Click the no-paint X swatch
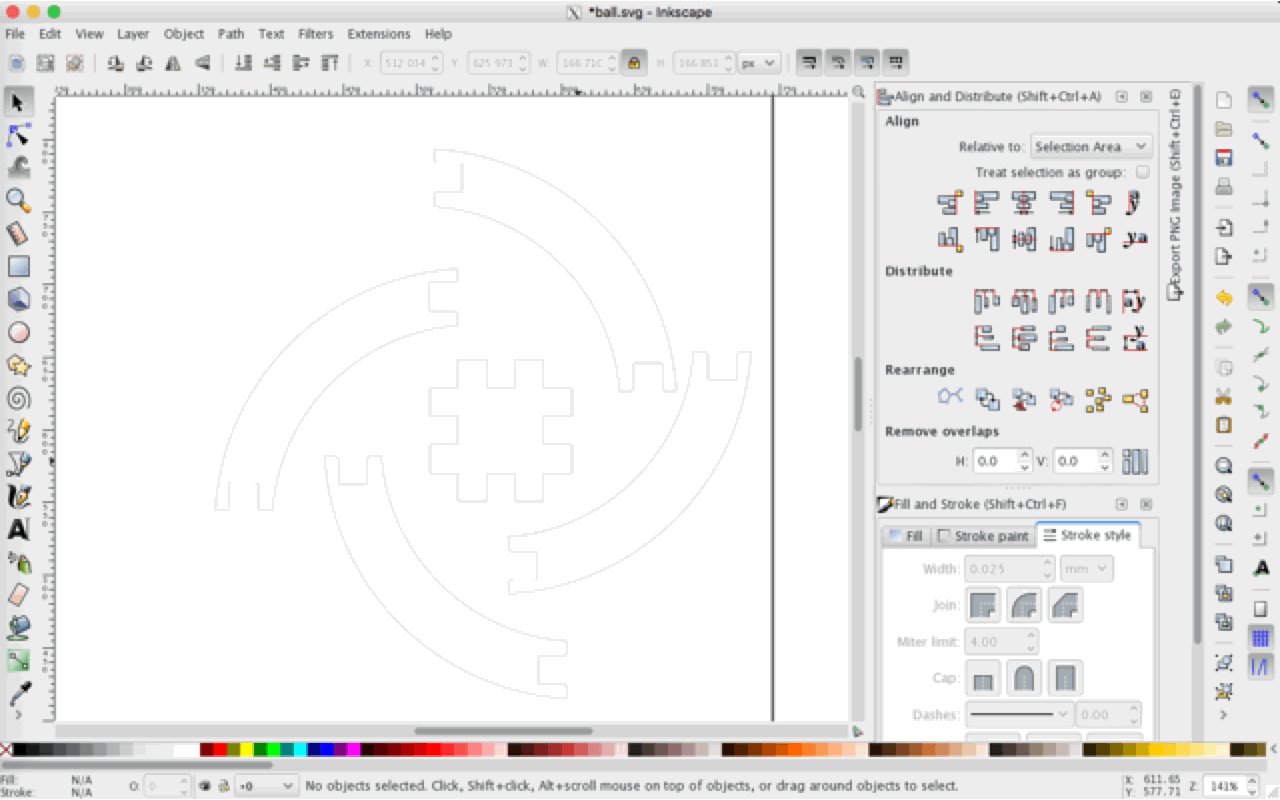The image size is (1280, 800). pyautogui.click(x=7, y=750)
